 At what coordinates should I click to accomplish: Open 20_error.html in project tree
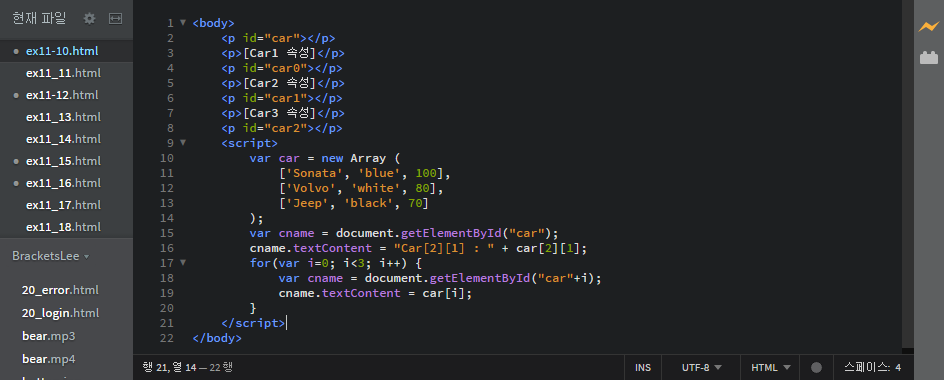pyautogui.click(x=60, y=290)
